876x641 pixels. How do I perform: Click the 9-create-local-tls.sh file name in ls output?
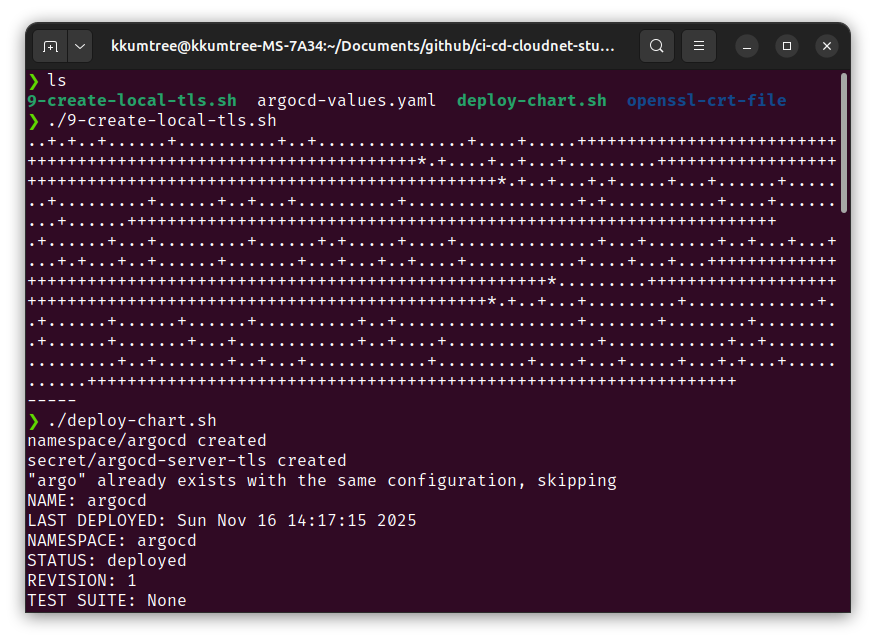tap(132, 101)
